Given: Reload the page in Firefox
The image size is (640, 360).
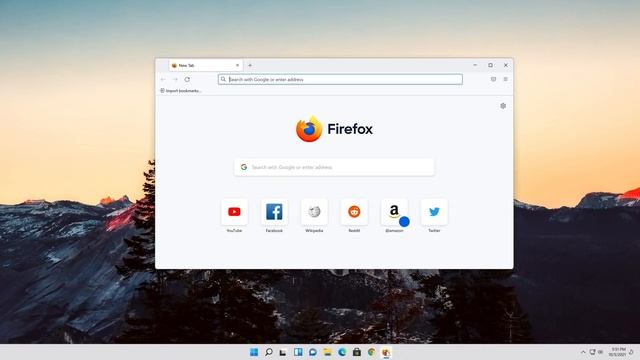Looking at the screenshot, I should (187, 79).
